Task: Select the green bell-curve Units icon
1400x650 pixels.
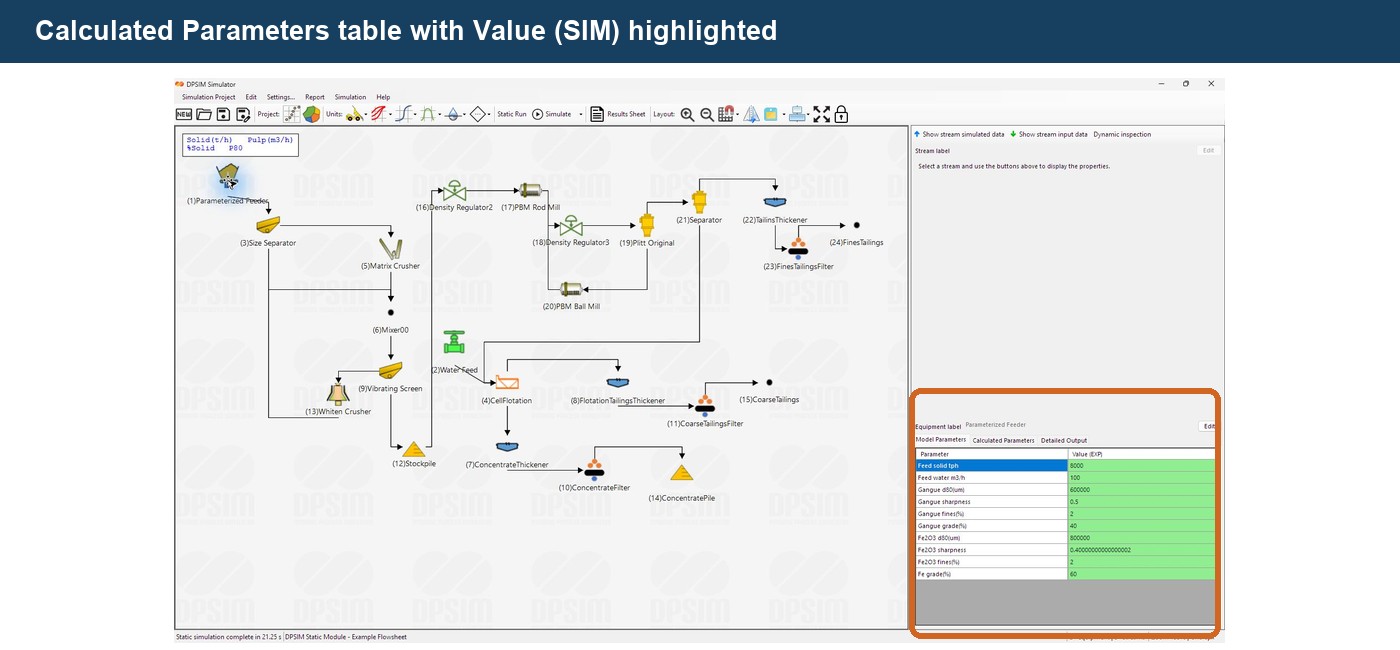Action: [x=428, y=114]
